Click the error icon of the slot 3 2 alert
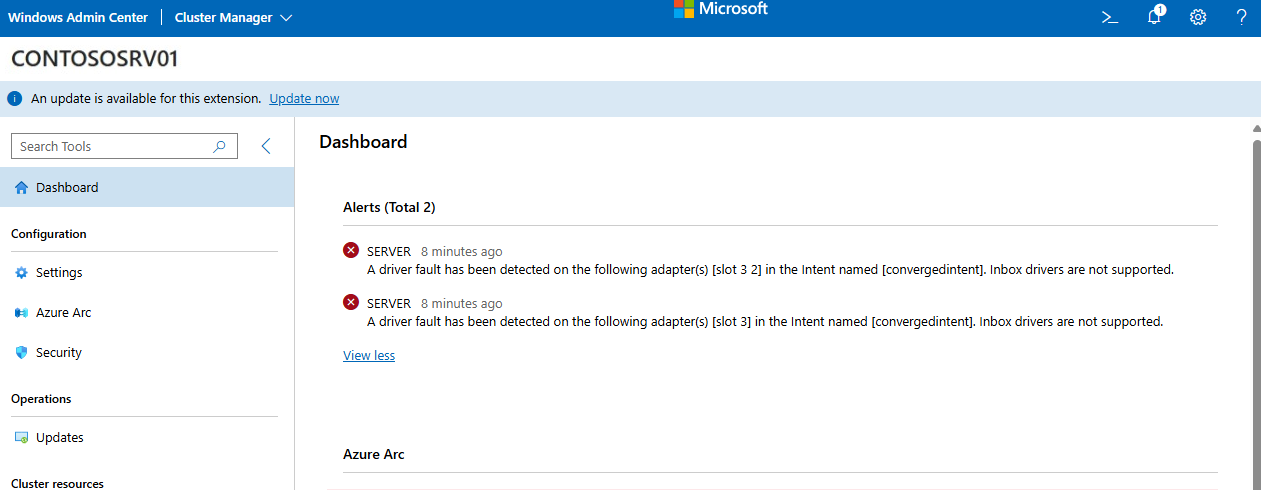The image size is (1261, 490). pyautogui.click(x=351, y=251)
